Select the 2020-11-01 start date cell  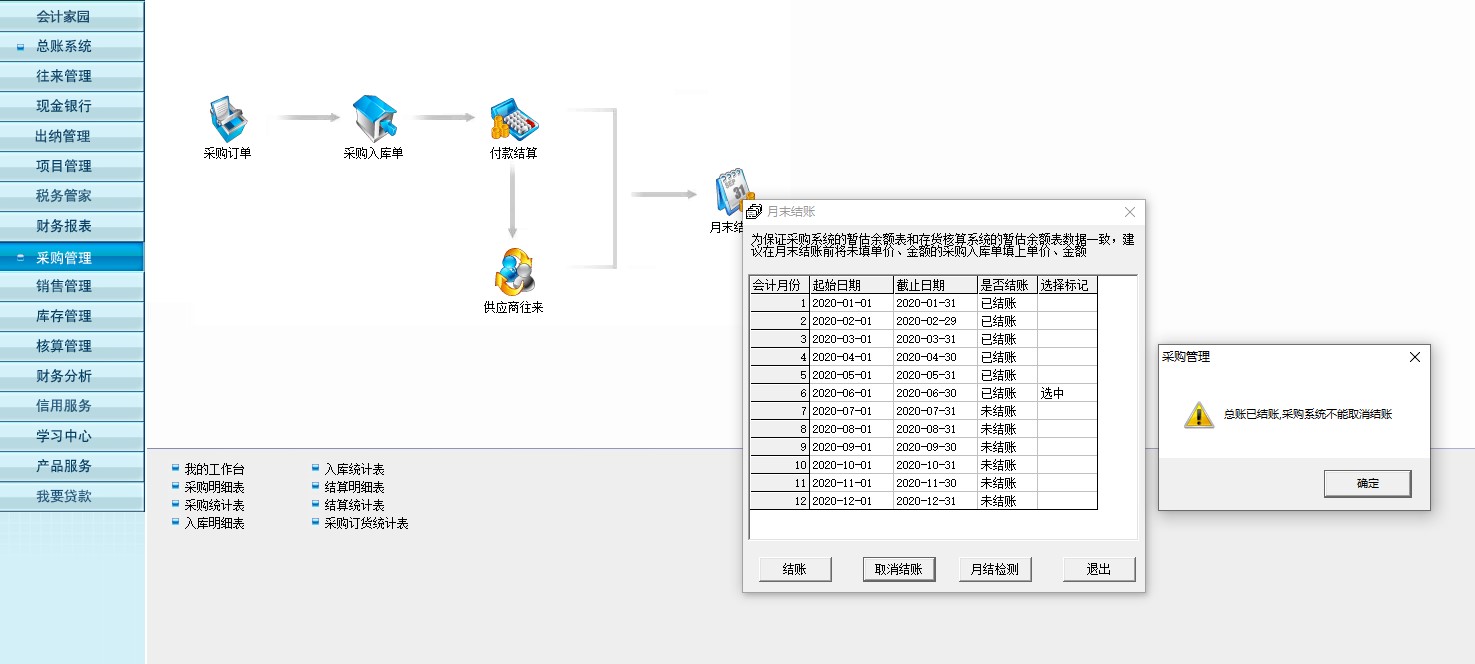pos(852,483)
